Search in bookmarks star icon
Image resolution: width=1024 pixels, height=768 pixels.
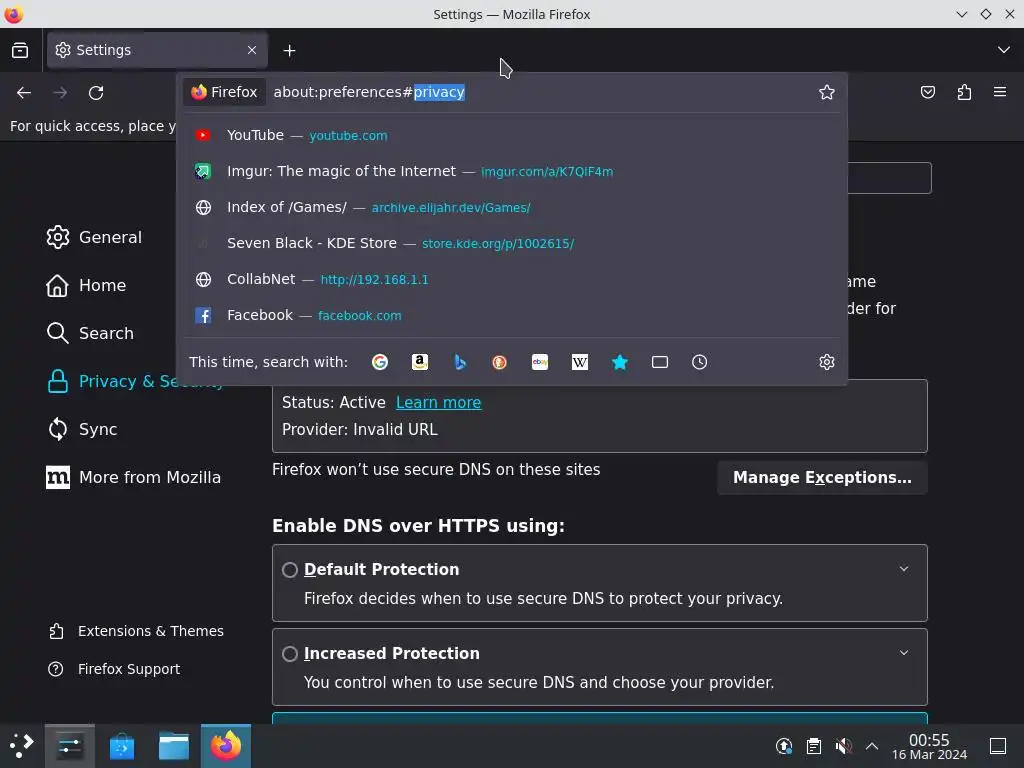click(620, 362)
